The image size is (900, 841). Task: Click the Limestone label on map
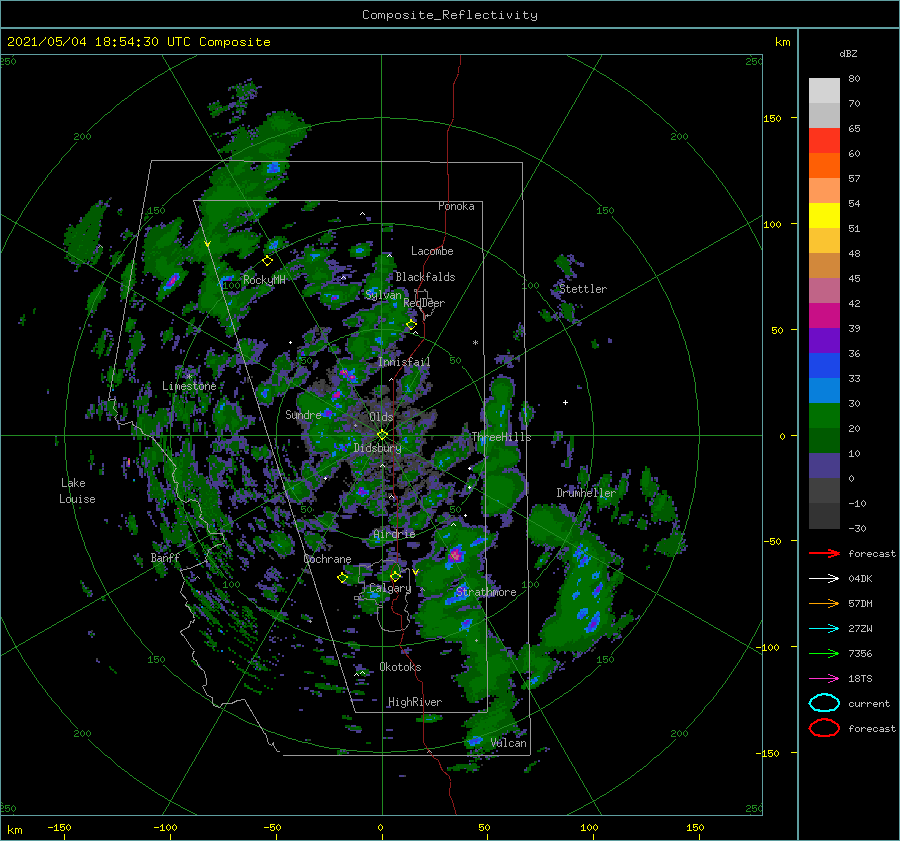point(189,386)
